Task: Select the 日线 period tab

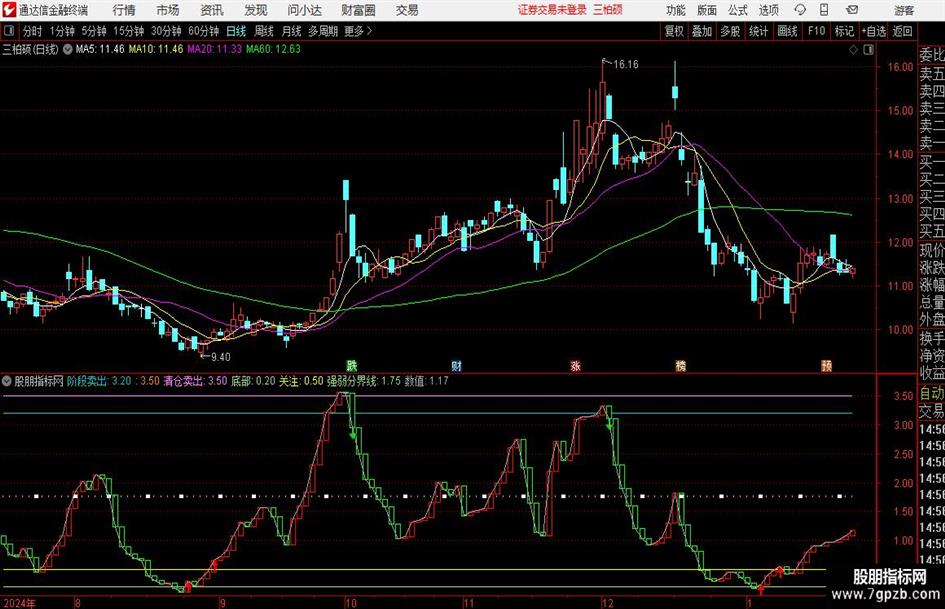Action: (236, 31)
